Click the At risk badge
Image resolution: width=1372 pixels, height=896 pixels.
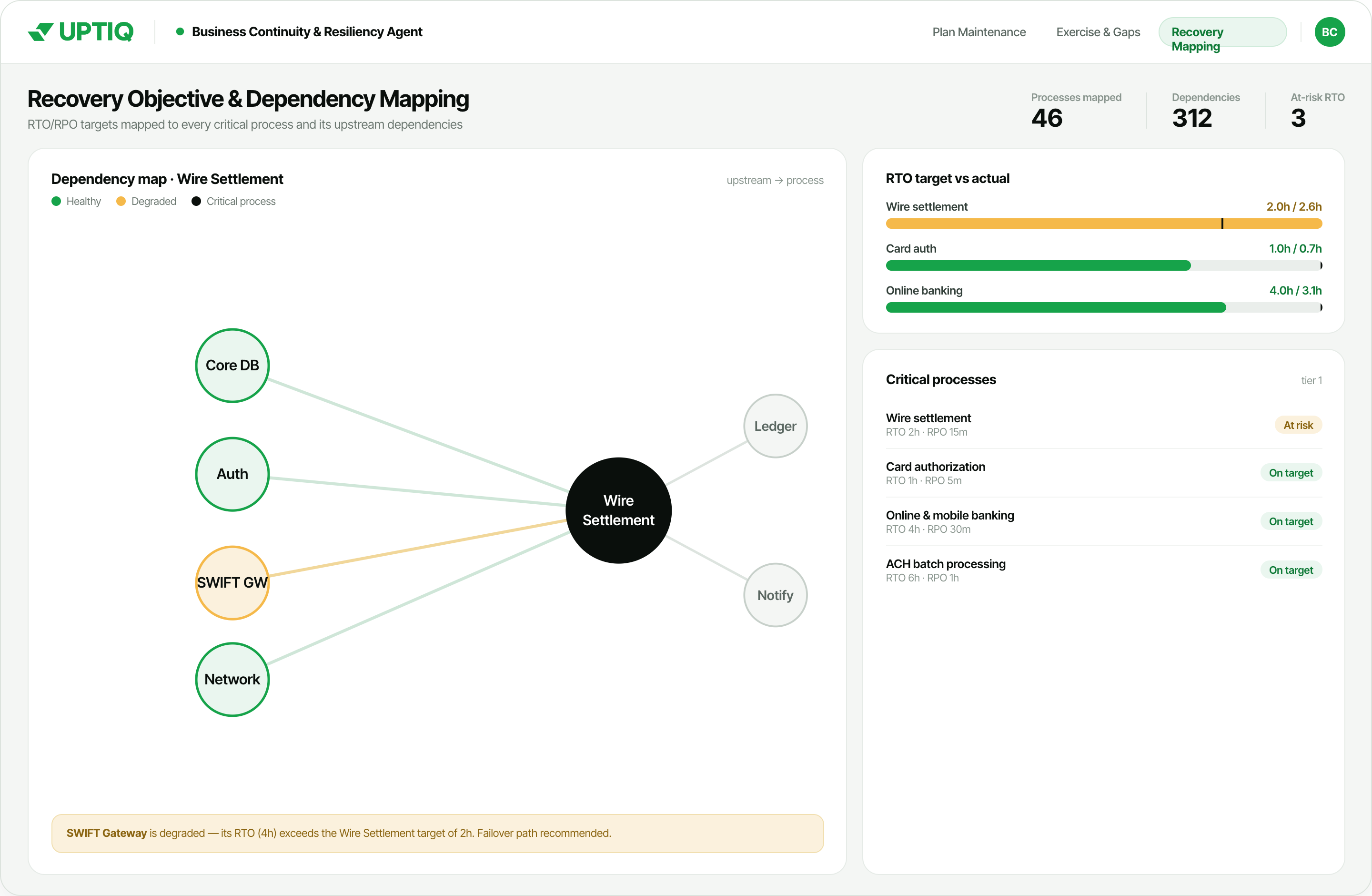(1298, 425)
